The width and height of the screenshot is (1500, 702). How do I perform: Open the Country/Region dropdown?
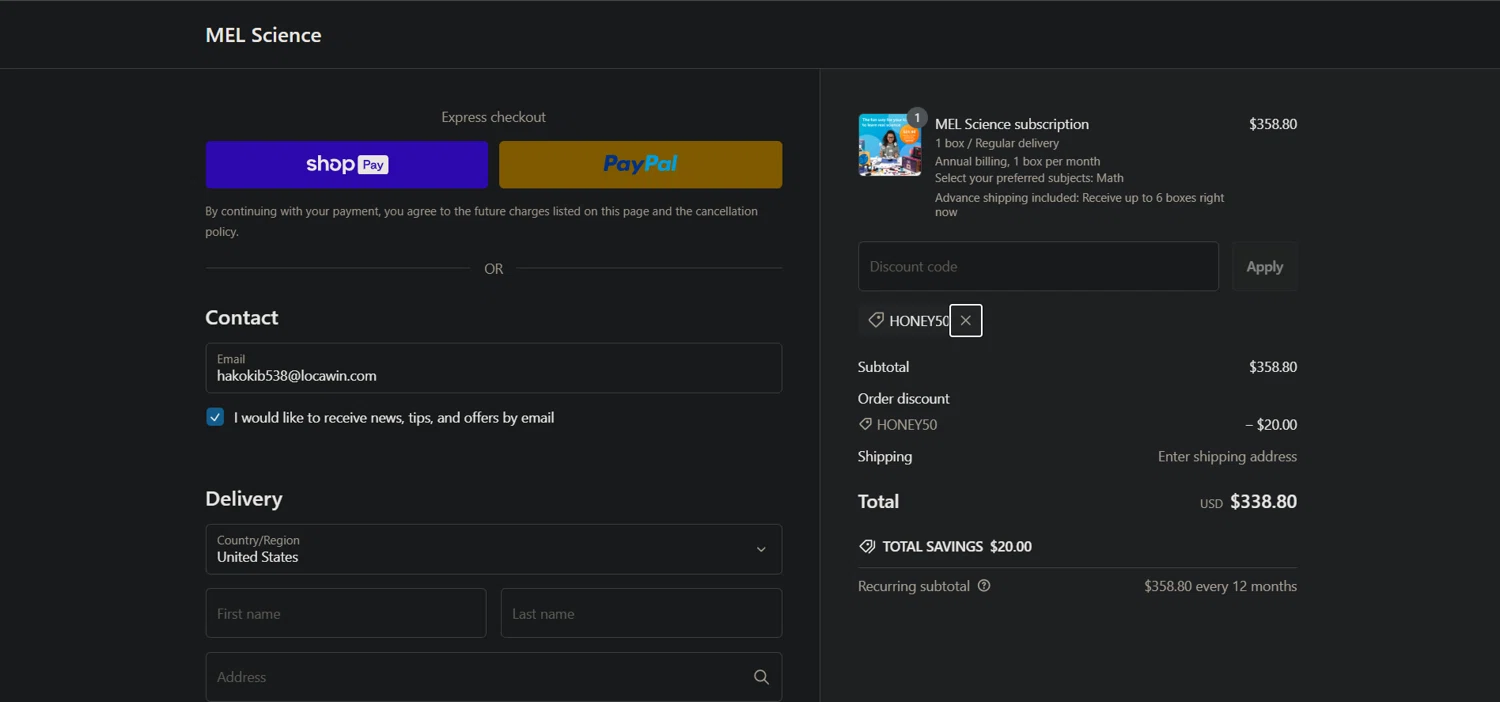tap(493, 549)
